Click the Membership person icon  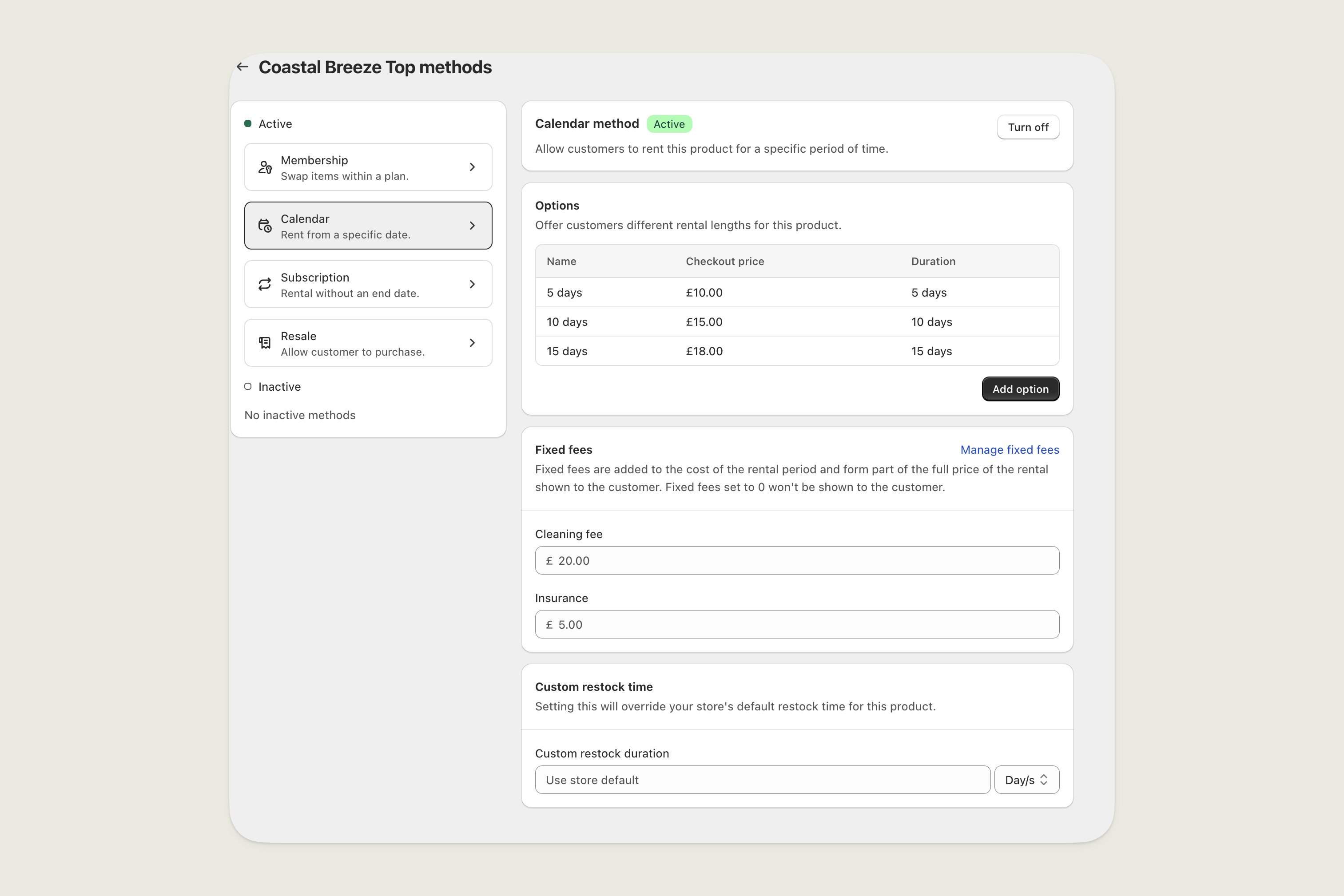(x=265, y=167)
